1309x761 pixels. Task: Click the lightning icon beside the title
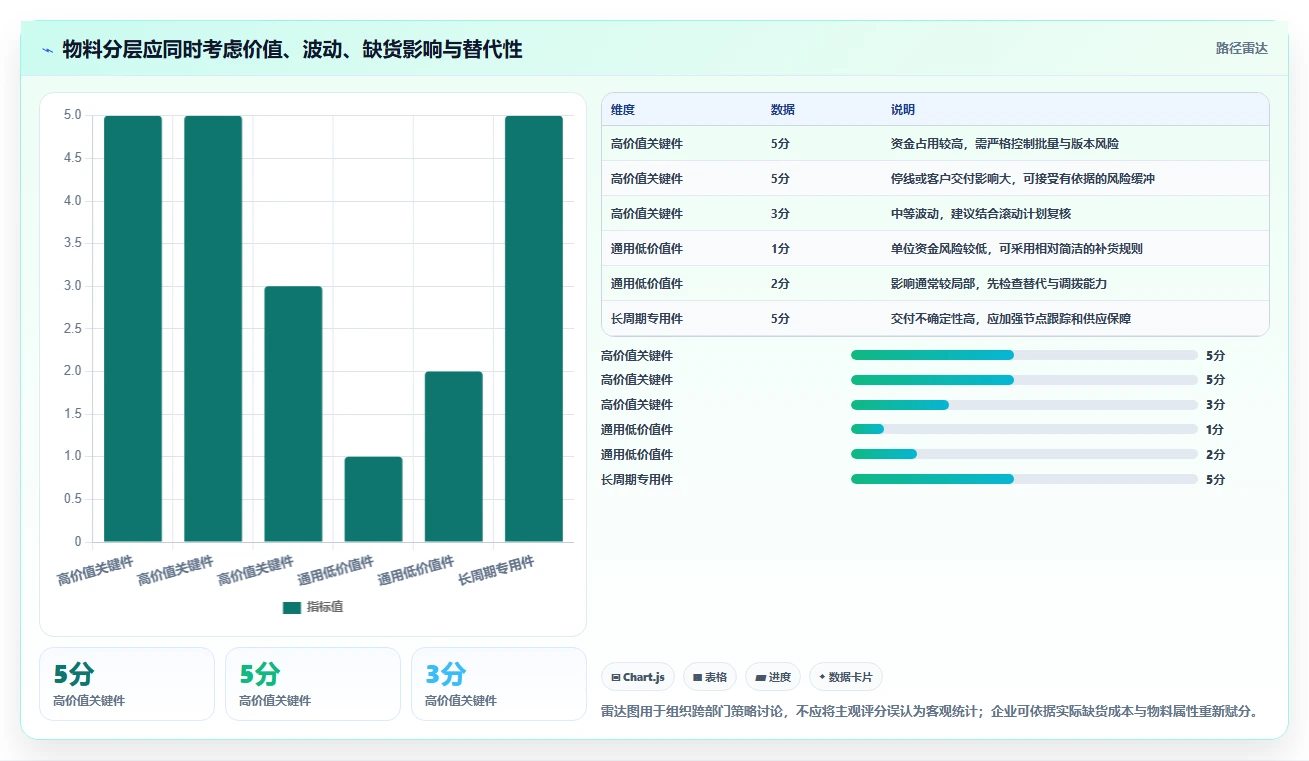point(48,50)
